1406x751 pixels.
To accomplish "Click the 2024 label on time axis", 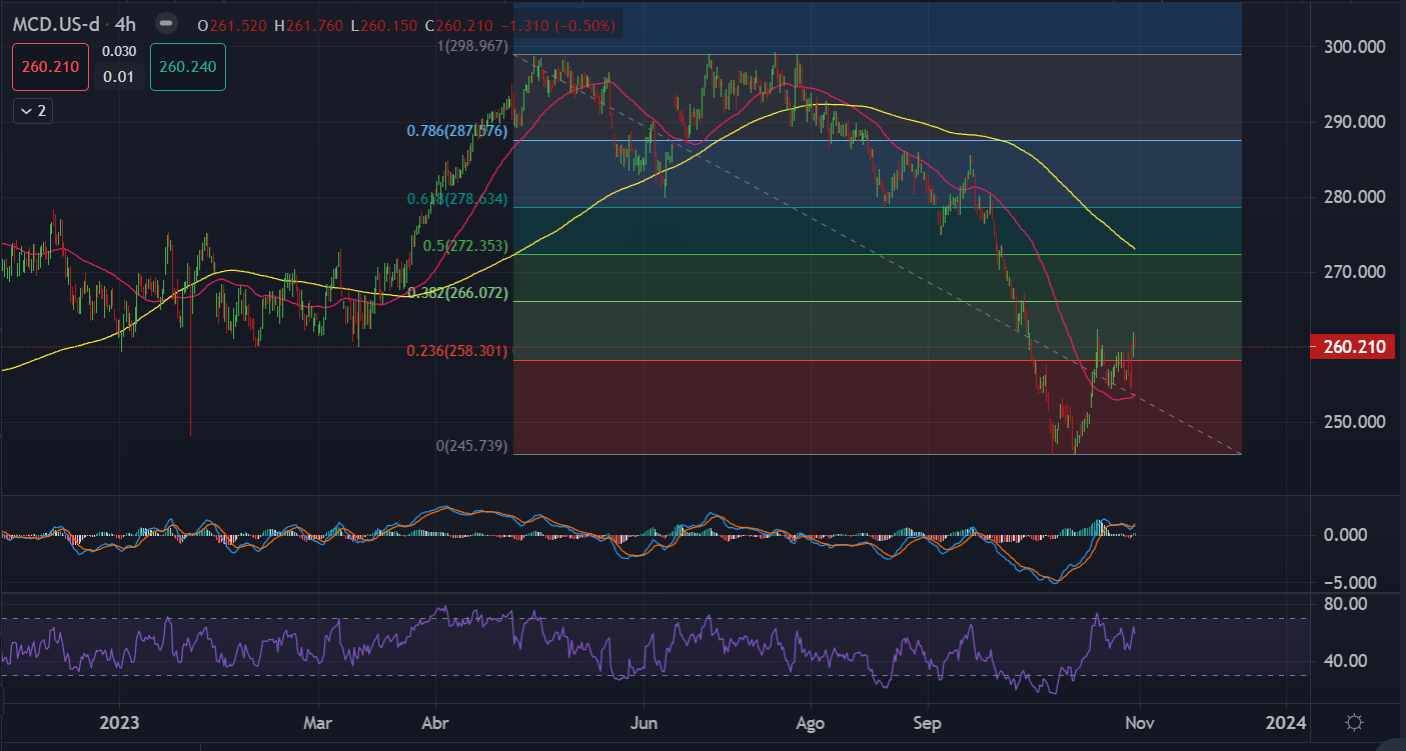I will tap(1283, 722).
